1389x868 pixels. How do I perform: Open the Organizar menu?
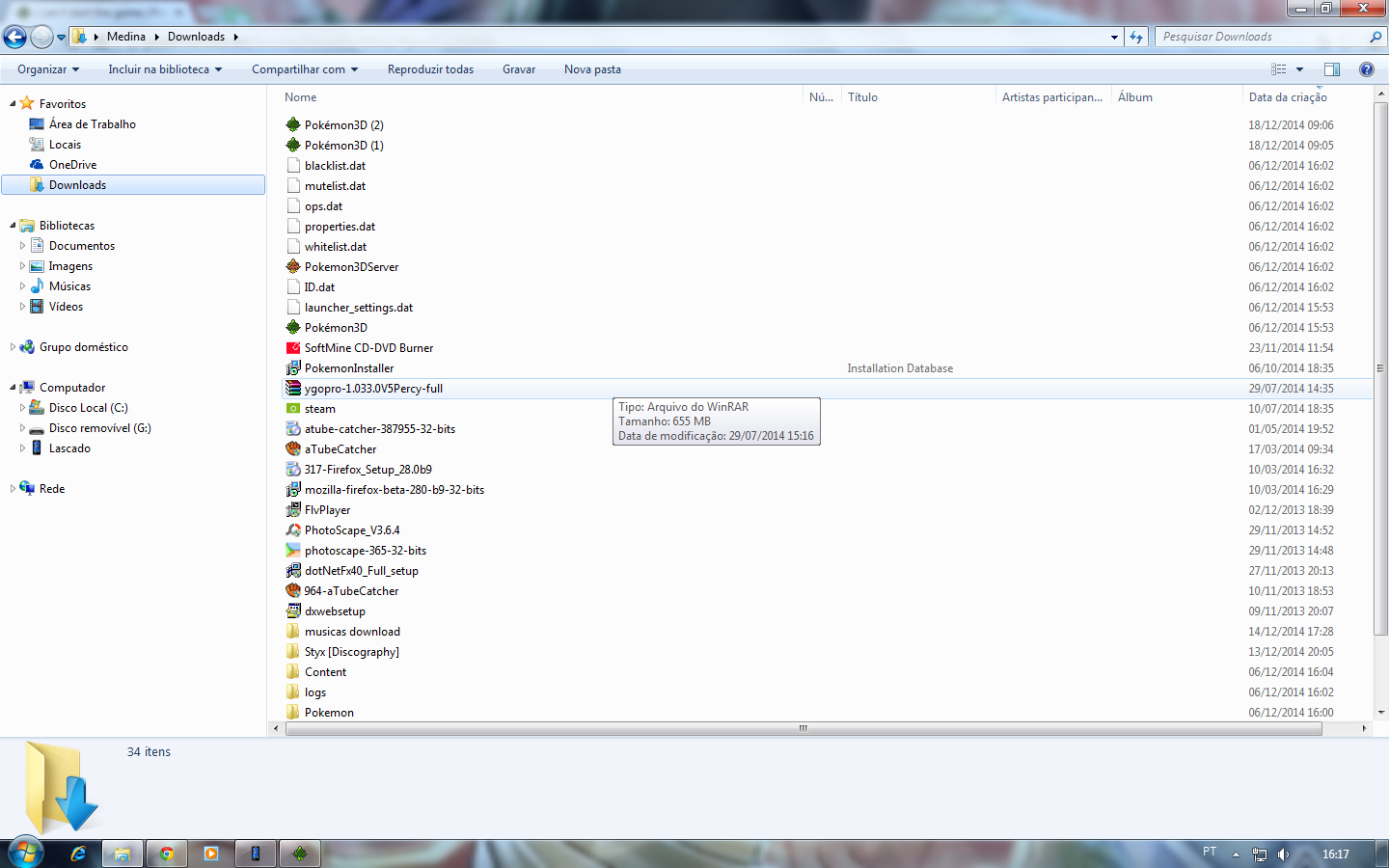point(48,69)
